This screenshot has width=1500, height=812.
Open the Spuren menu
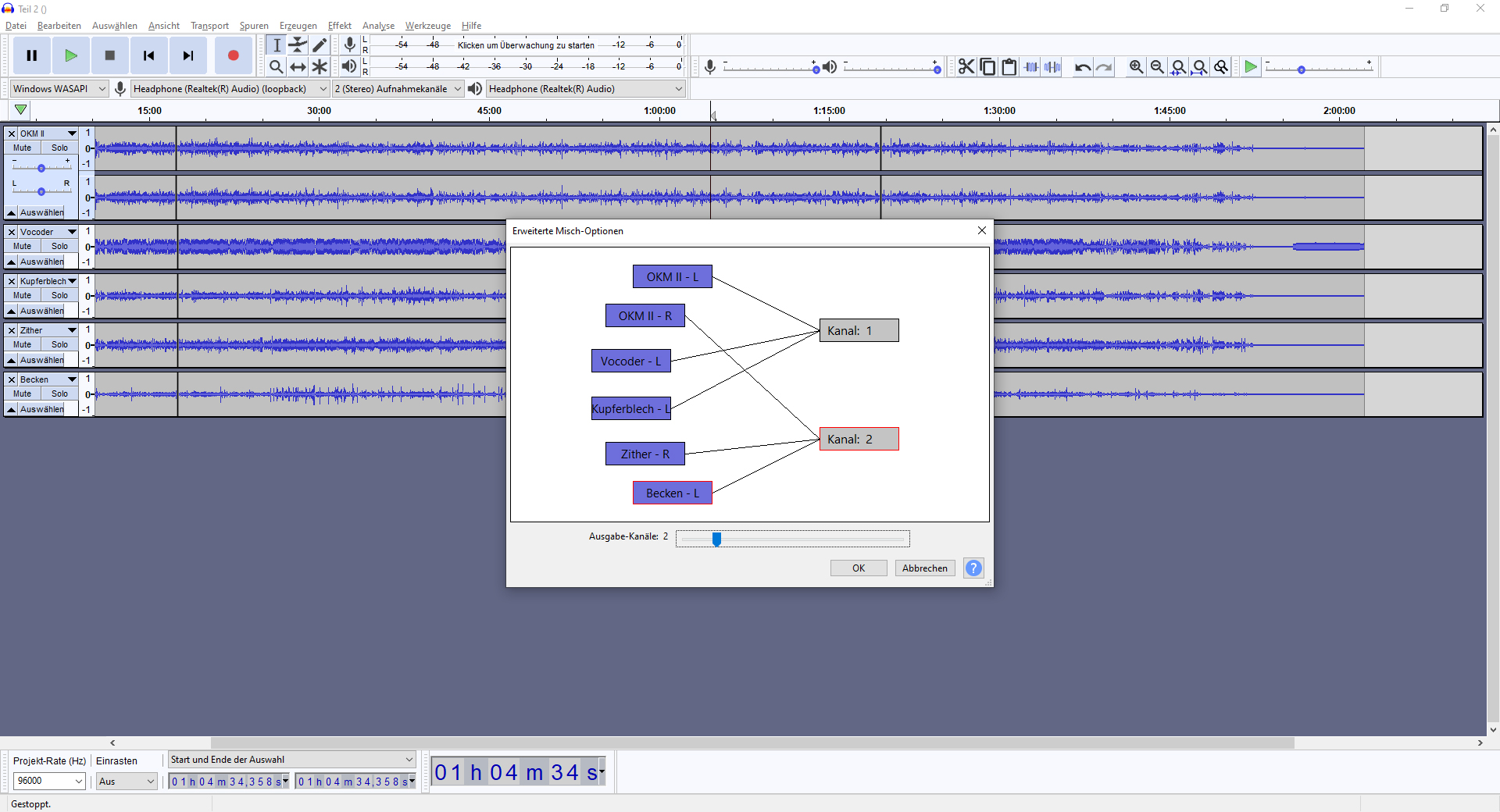point(254,26)
